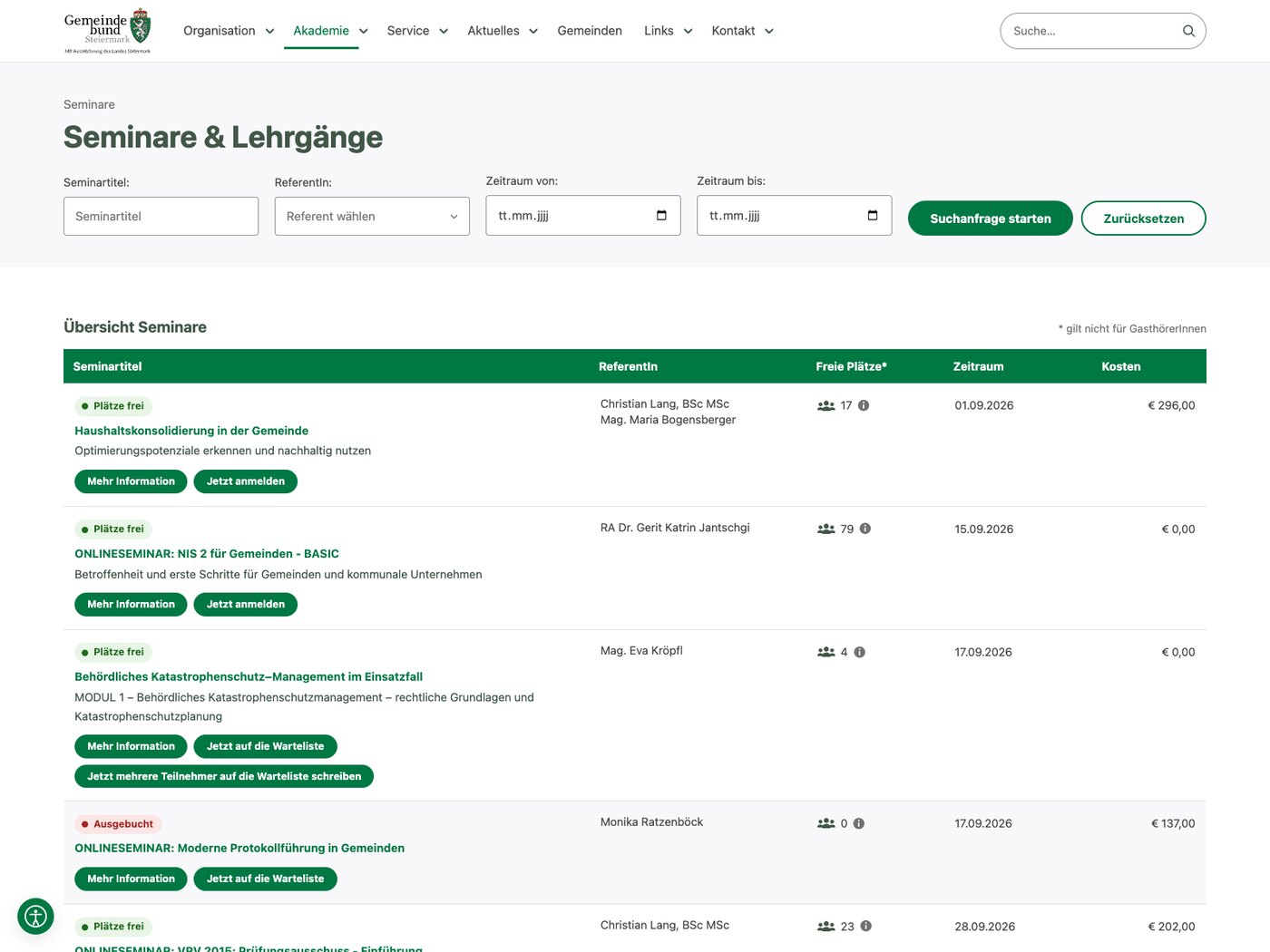Image resolution: width=1270 pixels, height=952 pixels.
Task: Open Moderne Protokollführung in Gemeinden link
Action: point(239,849)
